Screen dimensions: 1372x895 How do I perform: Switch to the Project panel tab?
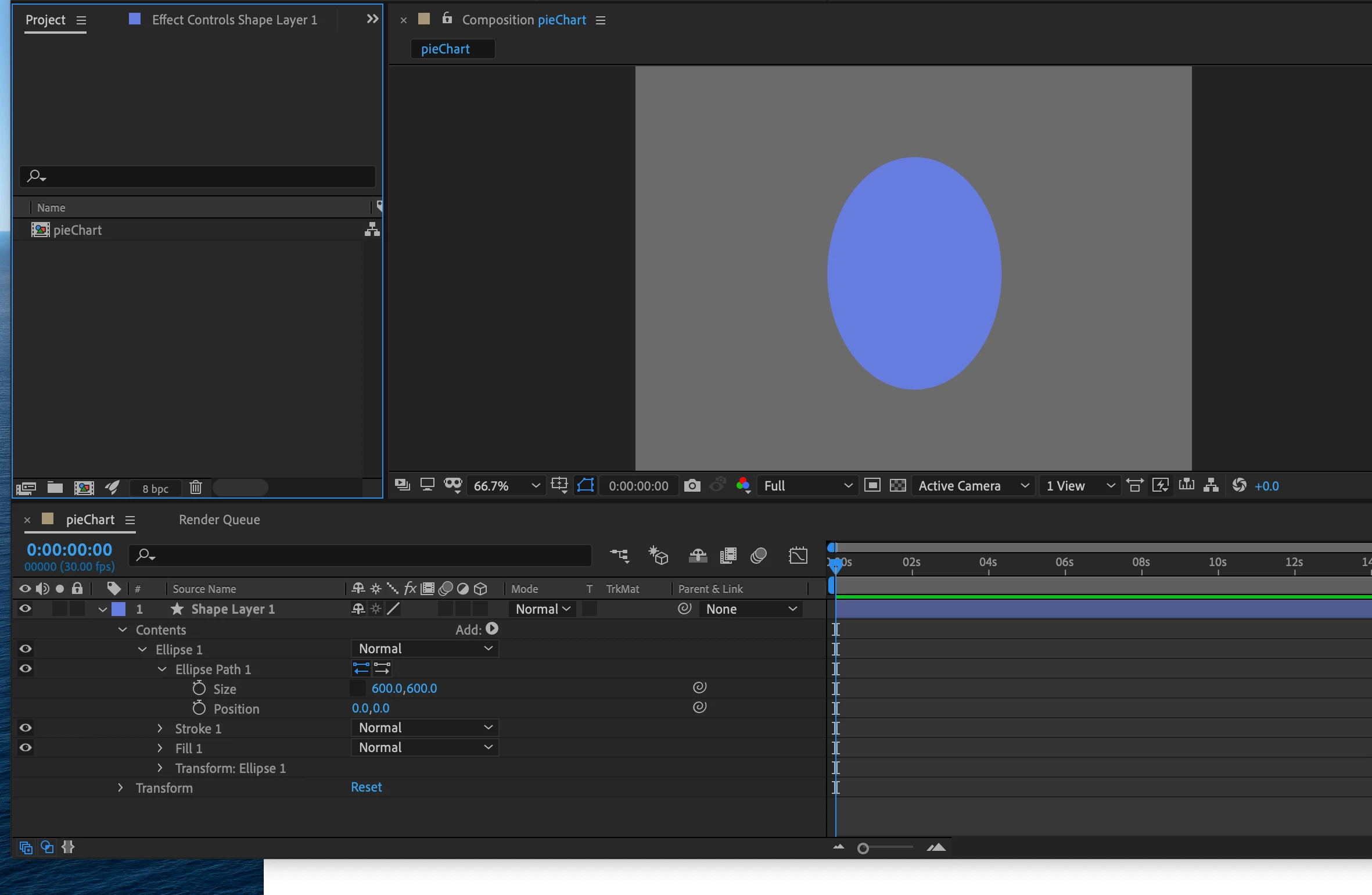coord(45,20)
